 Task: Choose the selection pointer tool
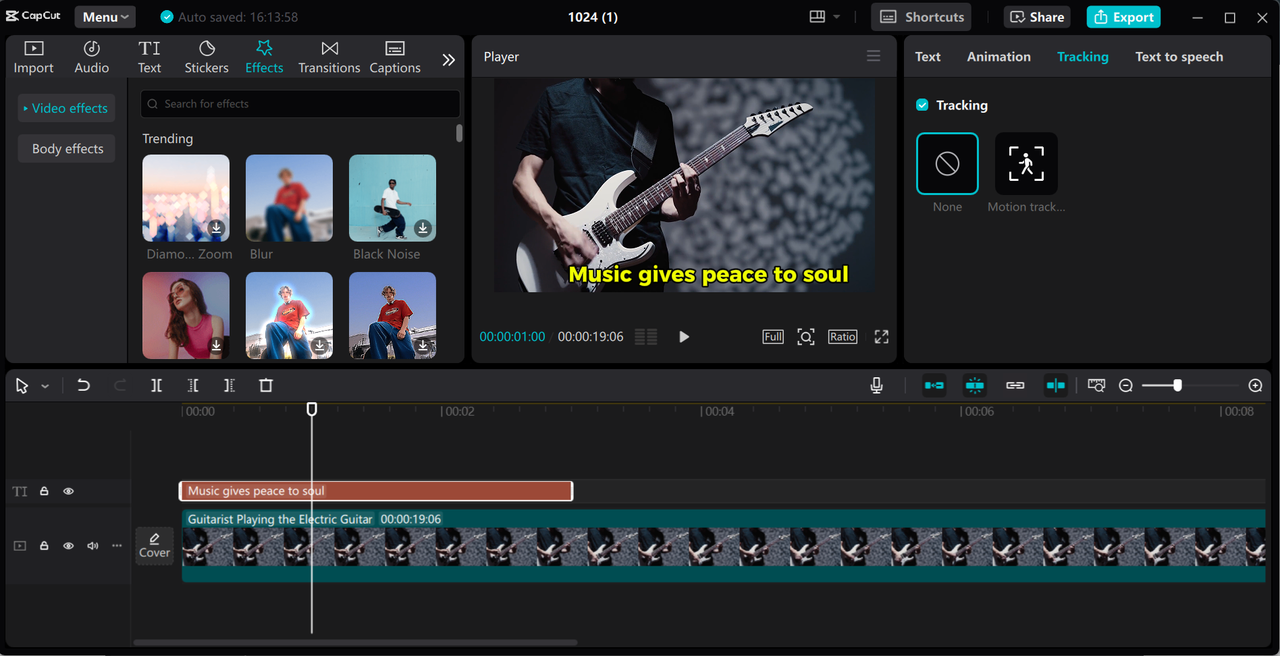(x=22, y=385)
